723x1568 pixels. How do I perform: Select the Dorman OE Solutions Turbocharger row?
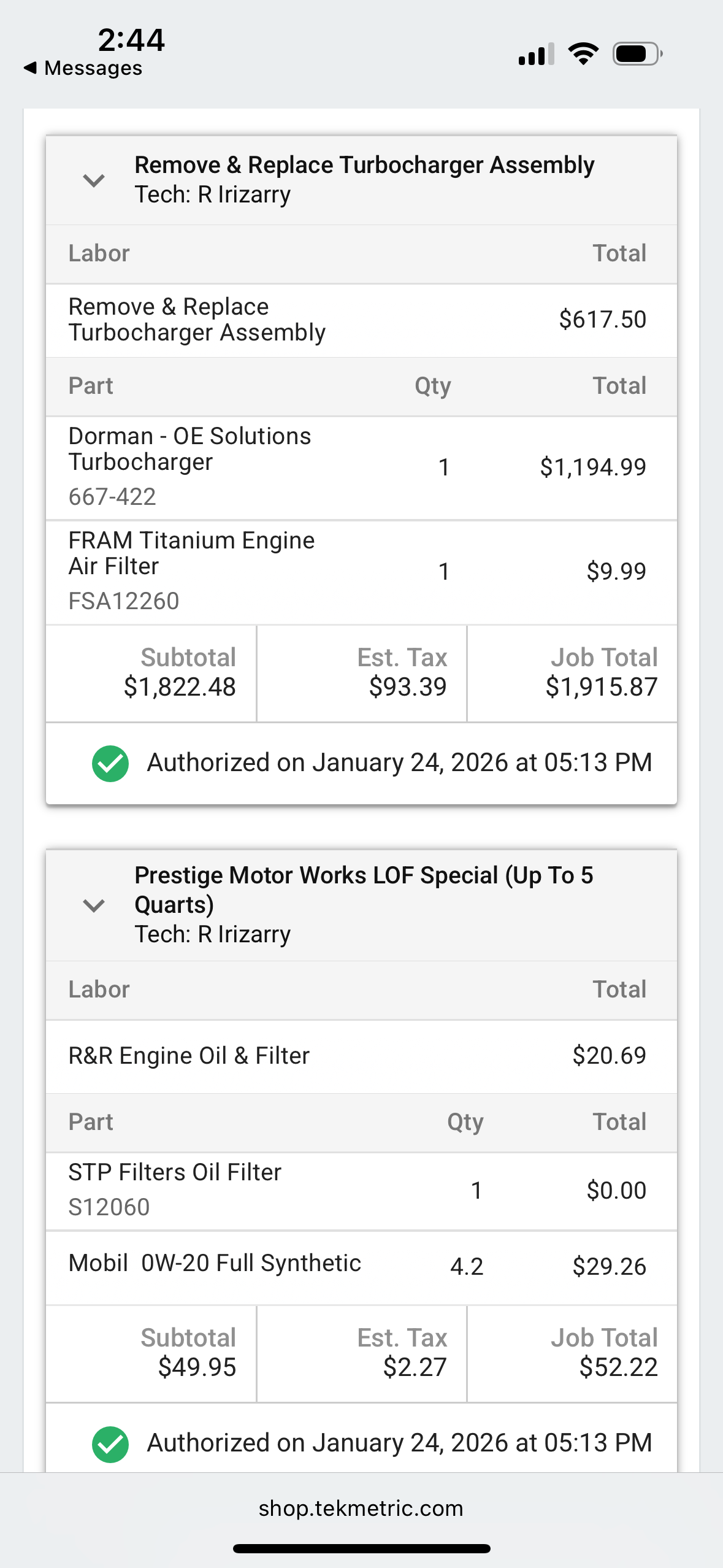point(361,467)
